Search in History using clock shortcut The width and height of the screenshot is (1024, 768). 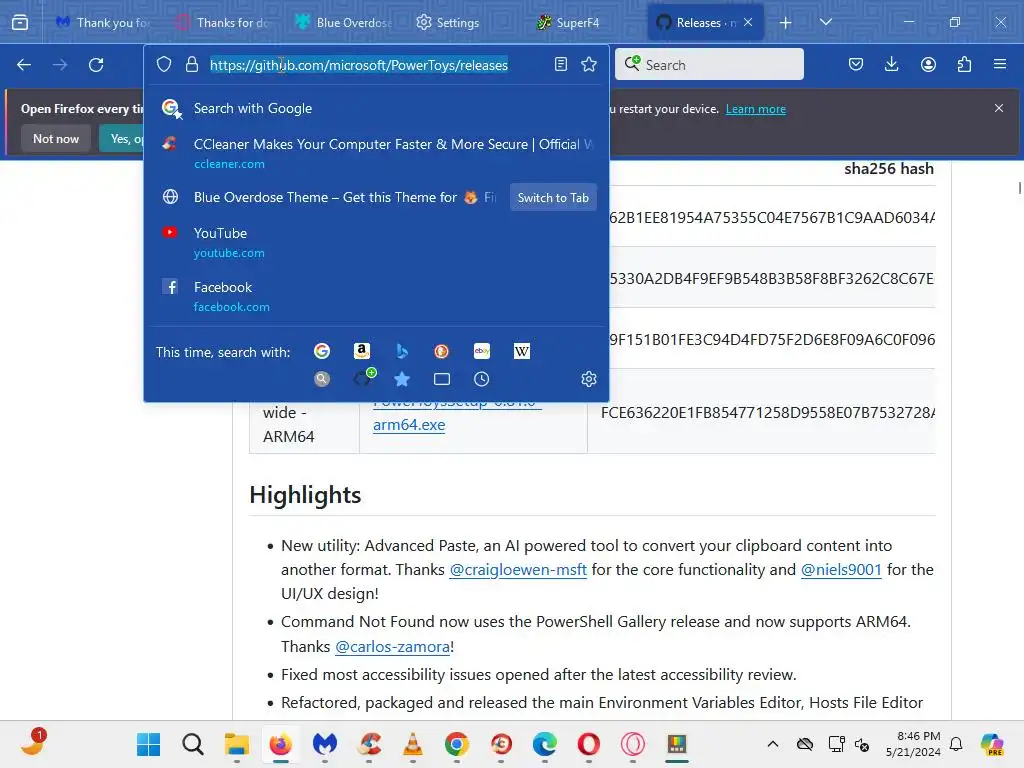point(481,379)
